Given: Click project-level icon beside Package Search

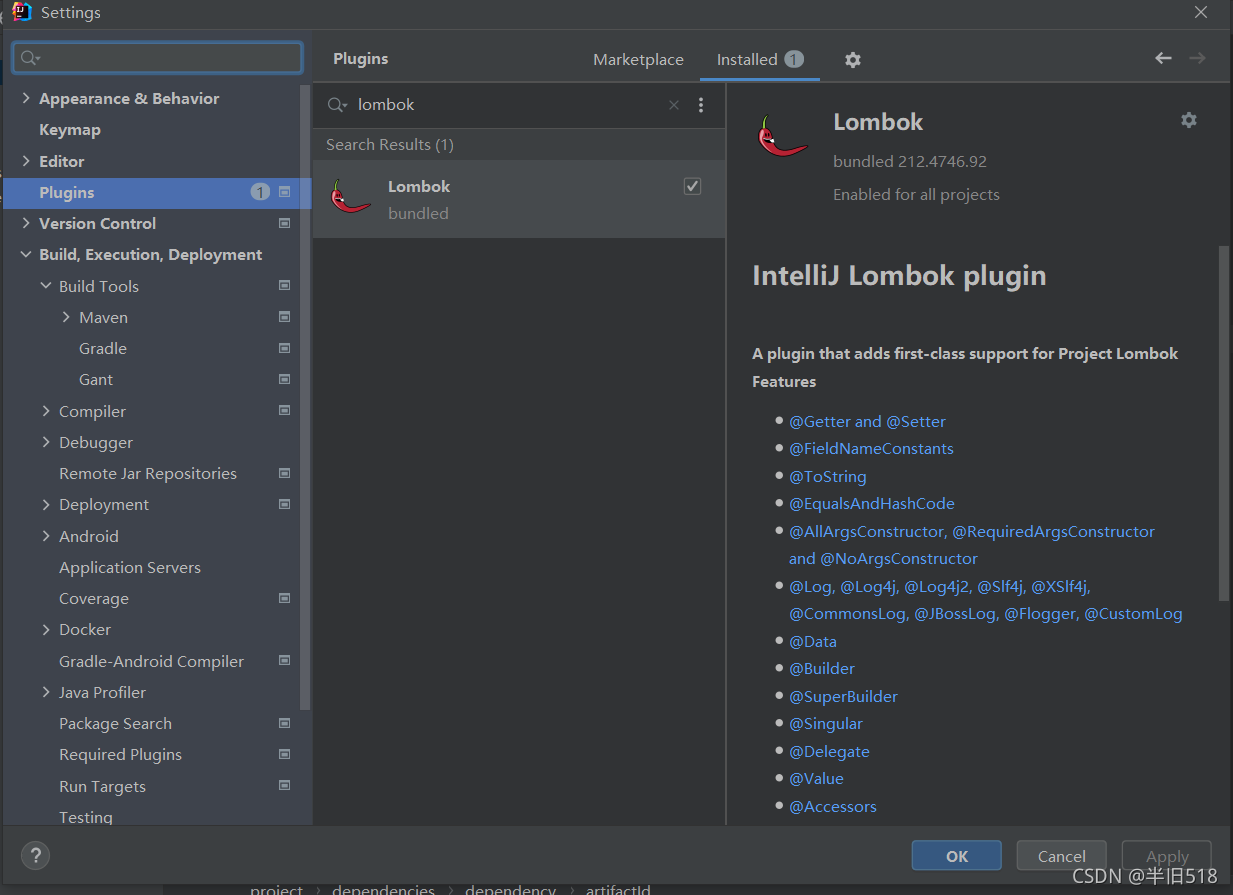Looking at the screenshot, I should coord(284,723).
